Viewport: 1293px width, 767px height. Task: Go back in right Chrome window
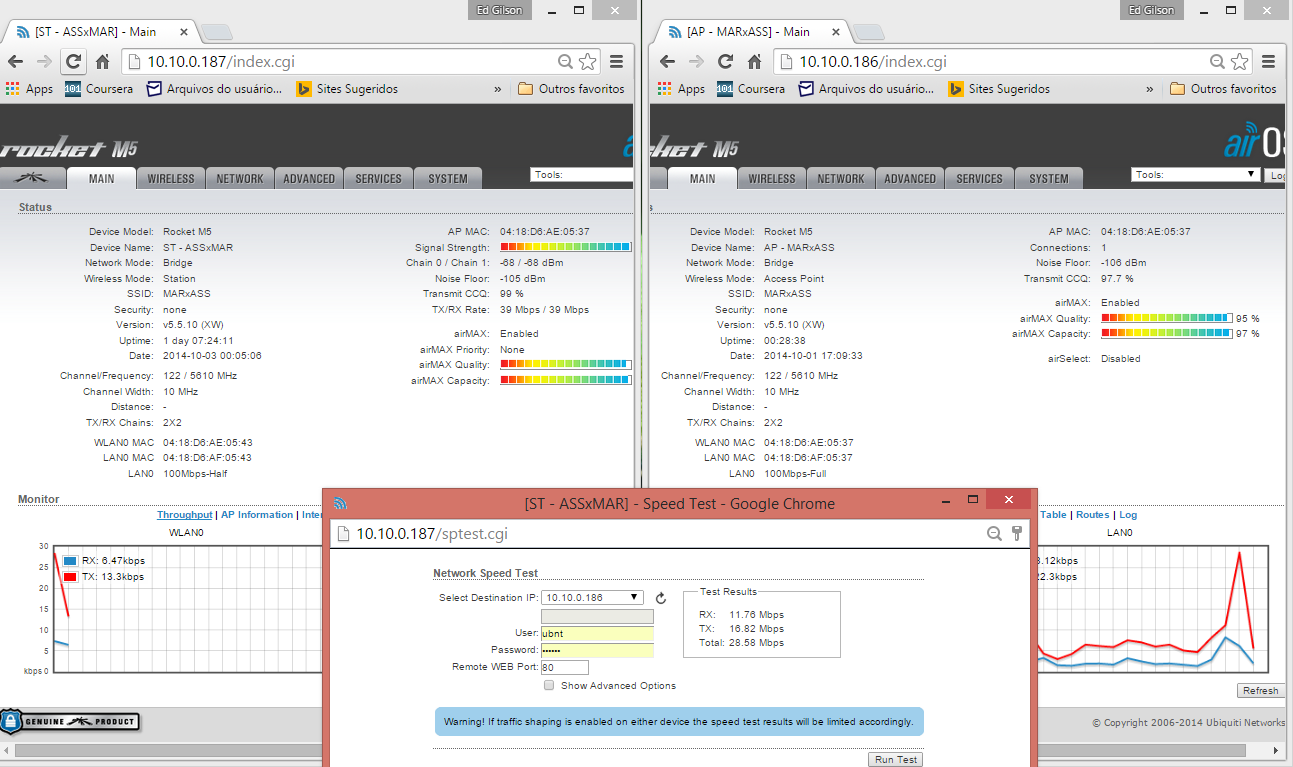click(x=669, y=62)
